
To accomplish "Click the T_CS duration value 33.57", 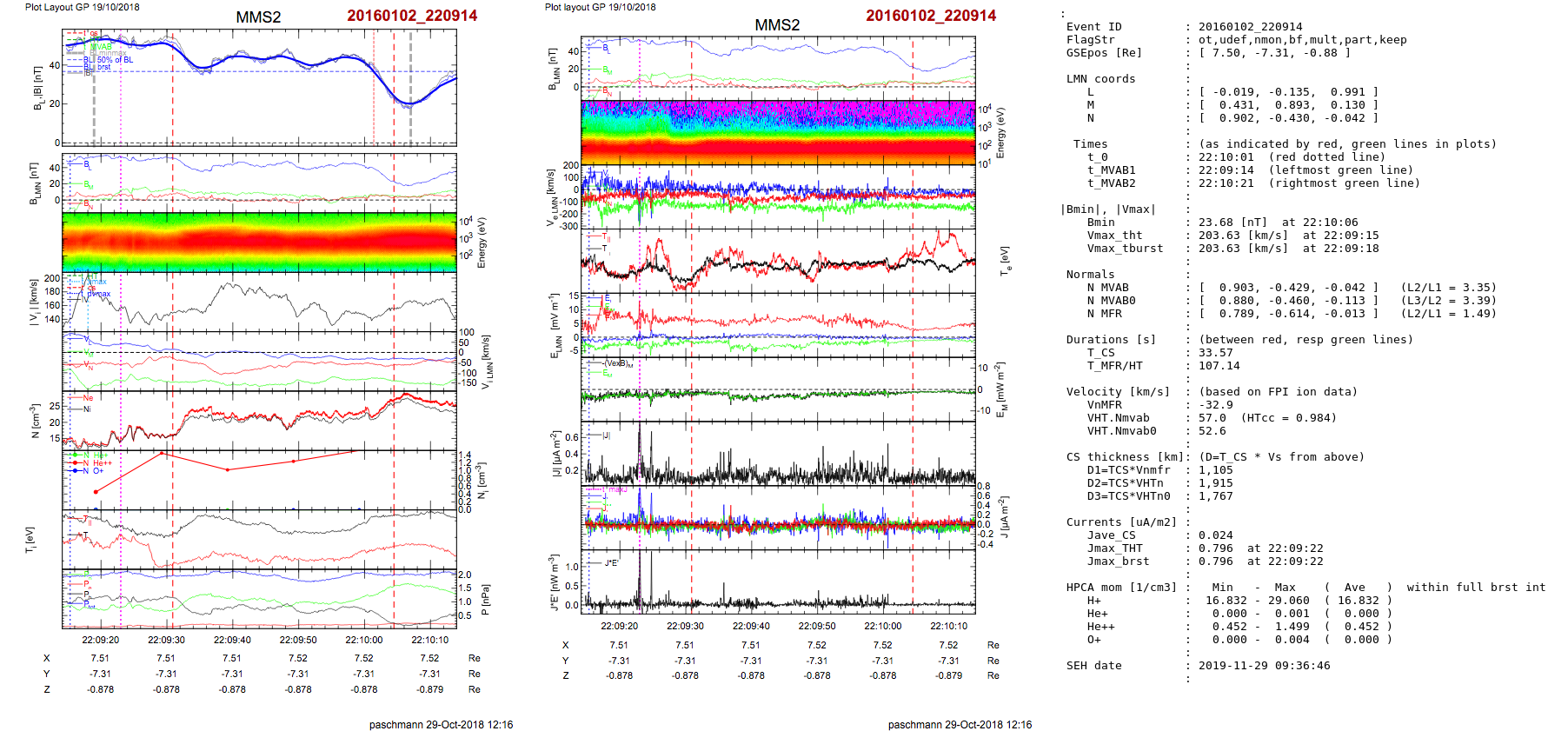I will (1215, 353).
